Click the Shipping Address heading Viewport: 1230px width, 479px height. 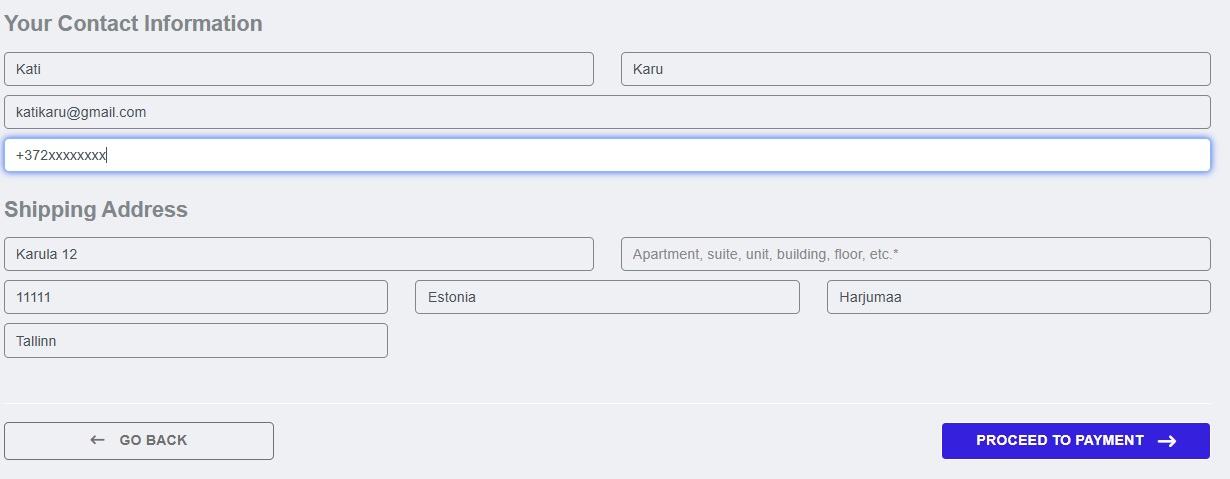click(x=96, y=209)
